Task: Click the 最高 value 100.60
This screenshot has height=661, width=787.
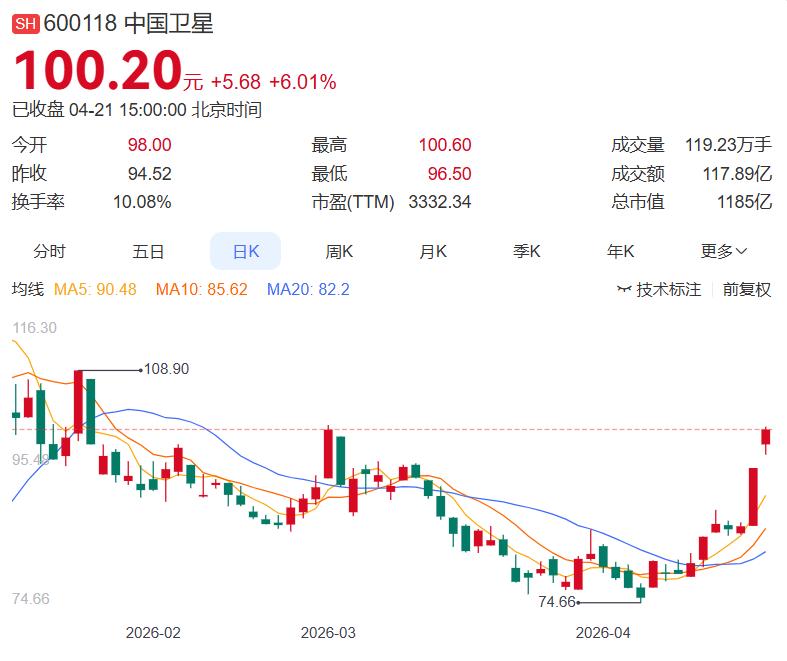Action: pos(445,145)
